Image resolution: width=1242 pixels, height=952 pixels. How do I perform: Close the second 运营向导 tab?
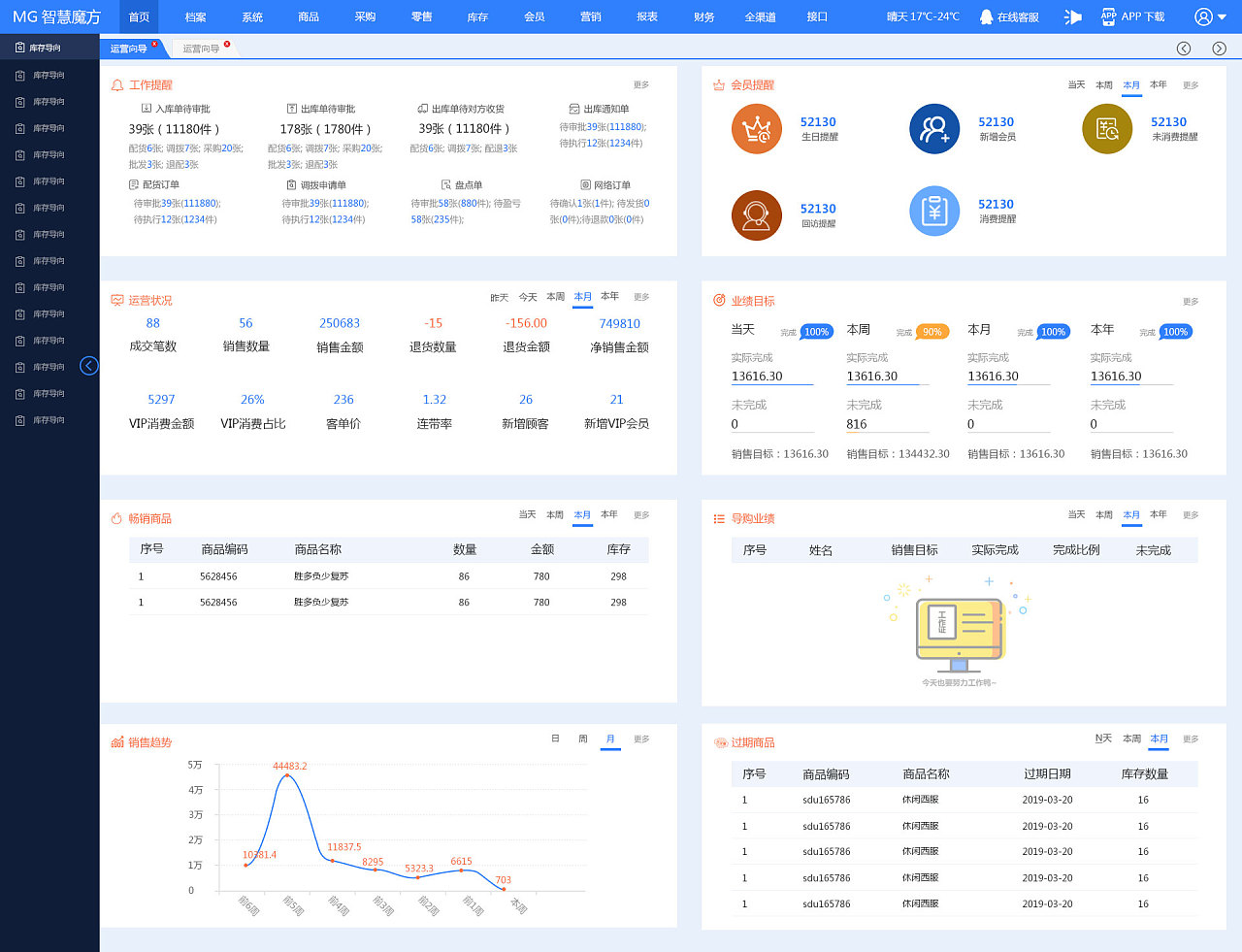228,44
